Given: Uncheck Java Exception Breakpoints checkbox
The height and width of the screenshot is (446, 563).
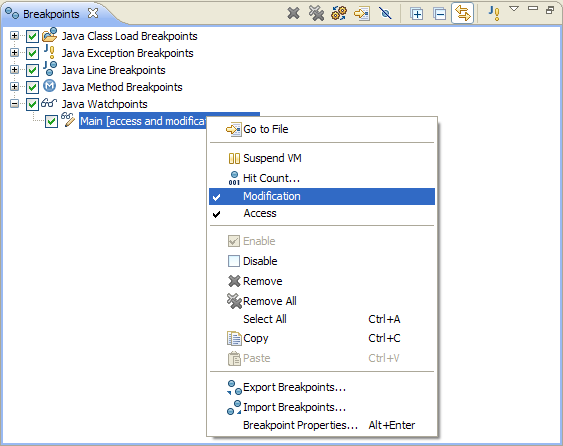Looking at the screenshot, I should coord(32,53).
